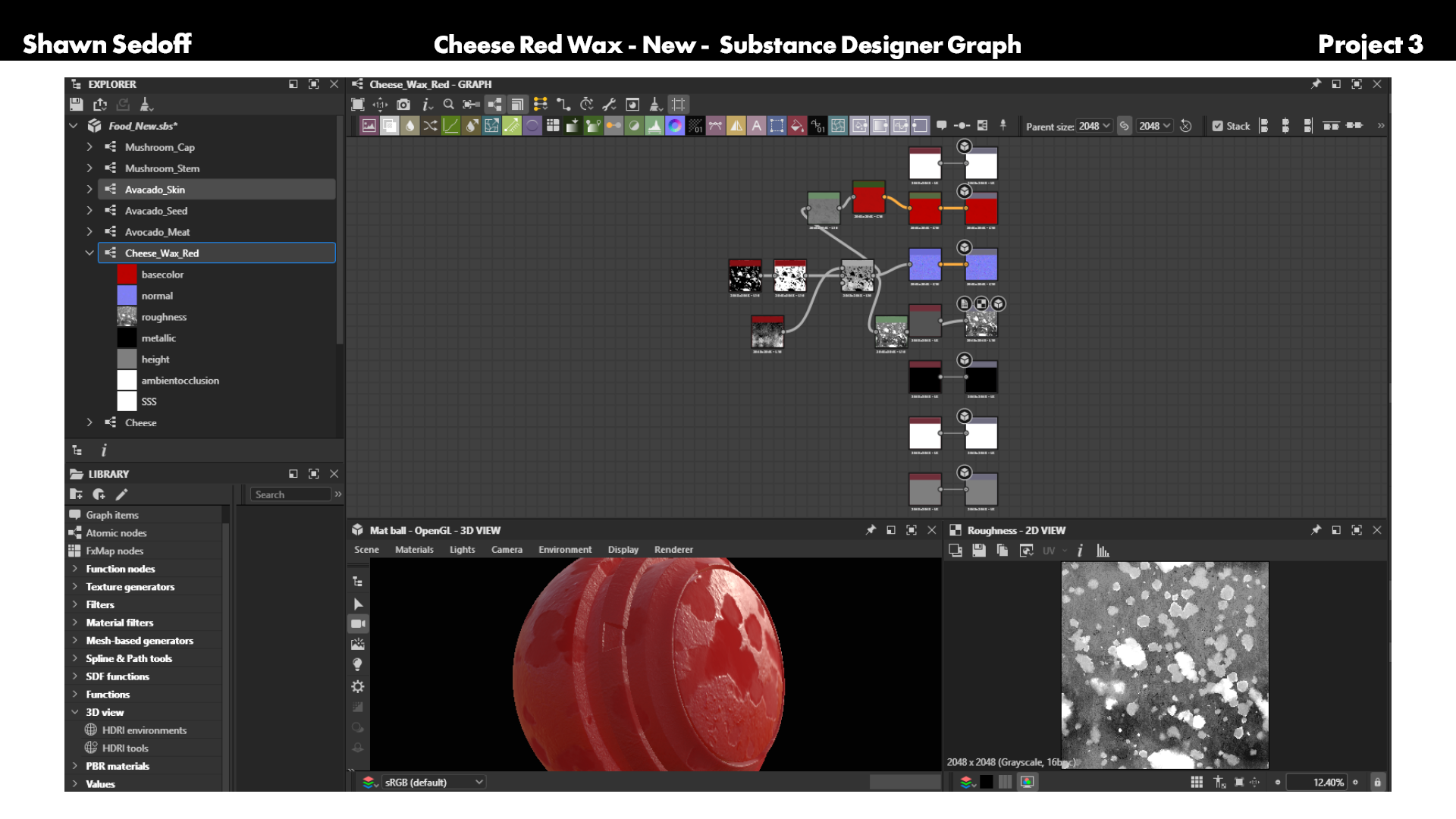Select HDRI environments in library

point(144,730)
